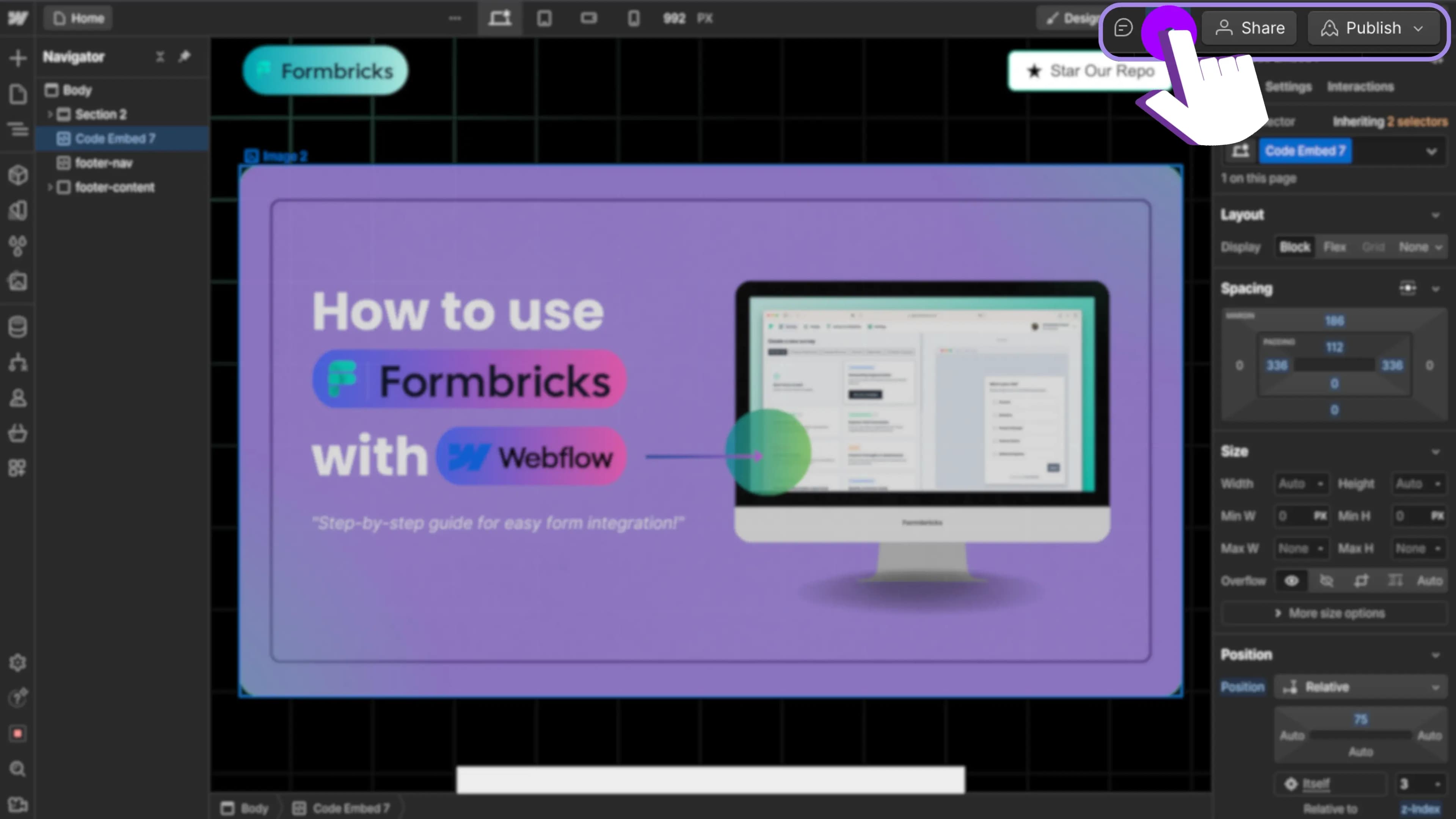The height and width of the screenshot is (819, 1456).
Task: Switch to the base desktop breakpoint
Action: [500, 18]
